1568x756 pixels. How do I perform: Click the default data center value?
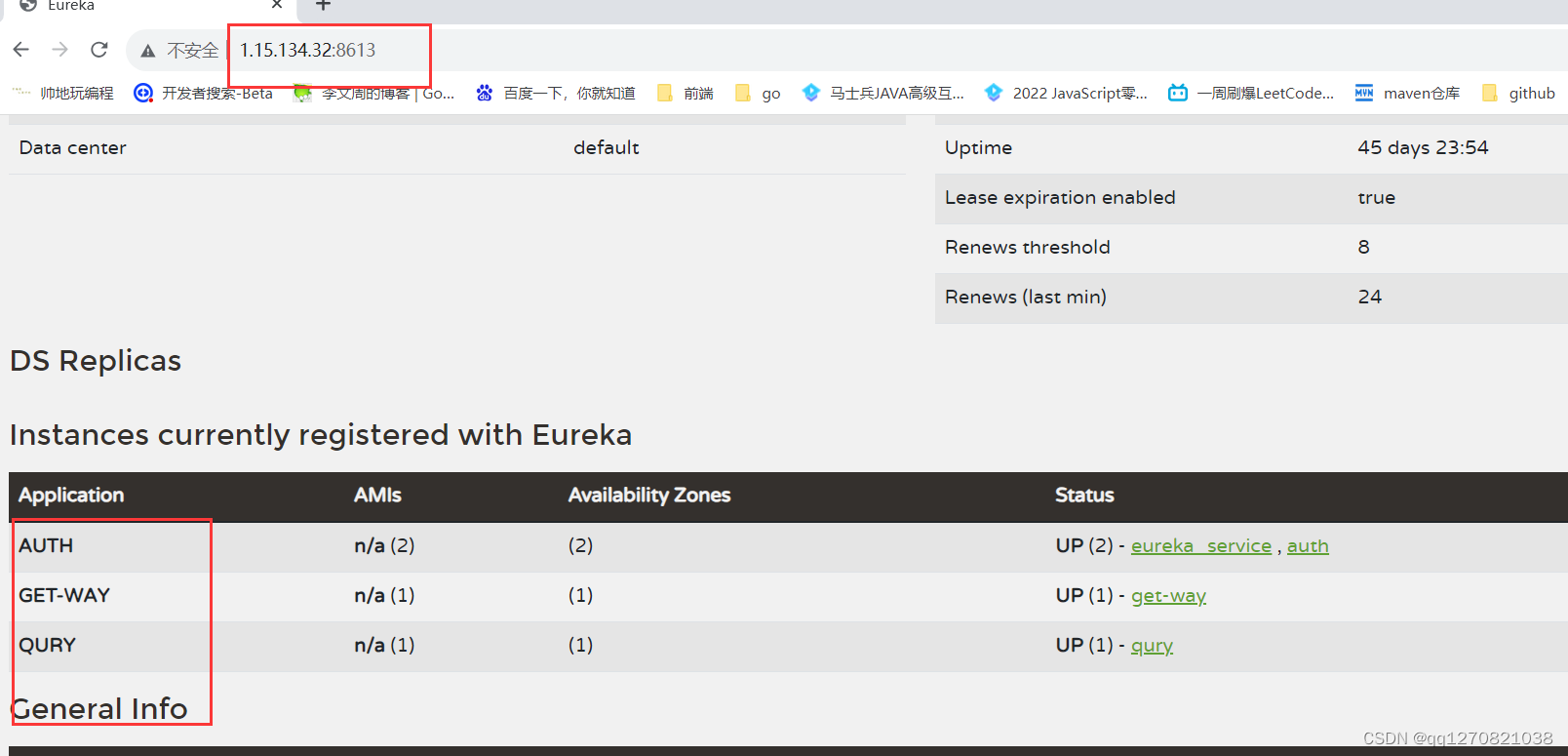click(606, 148)
